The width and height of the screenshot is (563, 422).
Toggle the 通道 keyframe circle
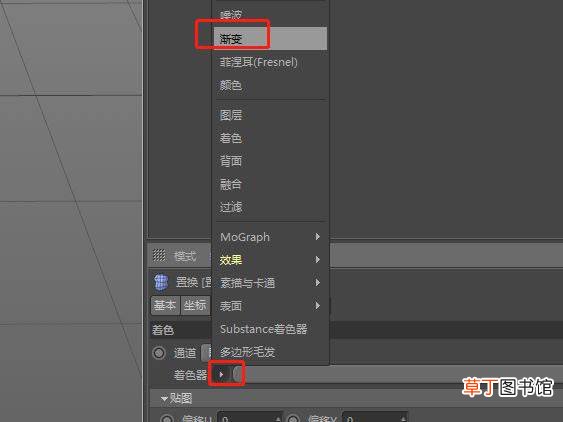pyautogui.click(x=159, y=353)
